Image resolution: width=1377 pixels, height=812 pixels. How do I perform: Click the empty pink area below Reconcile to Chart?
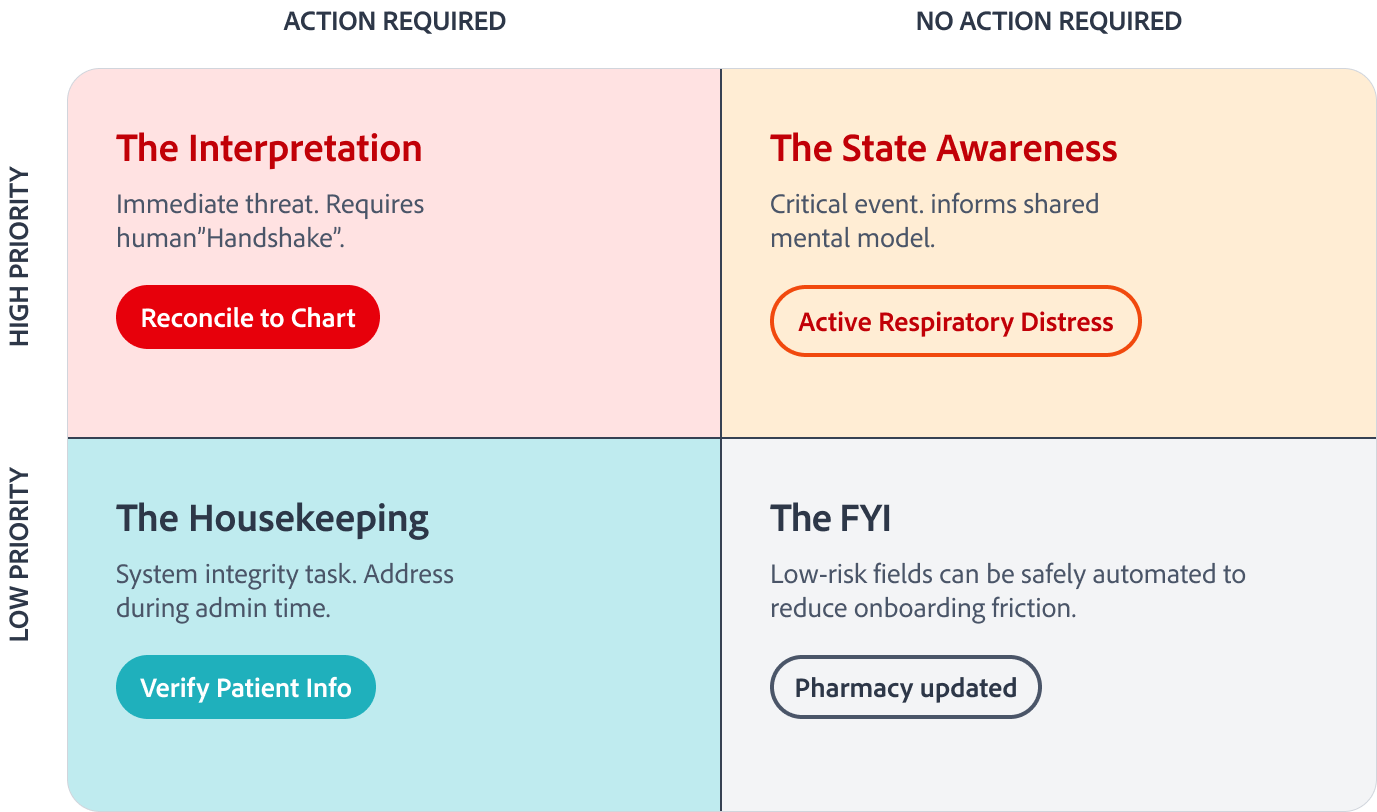point(394,395)
